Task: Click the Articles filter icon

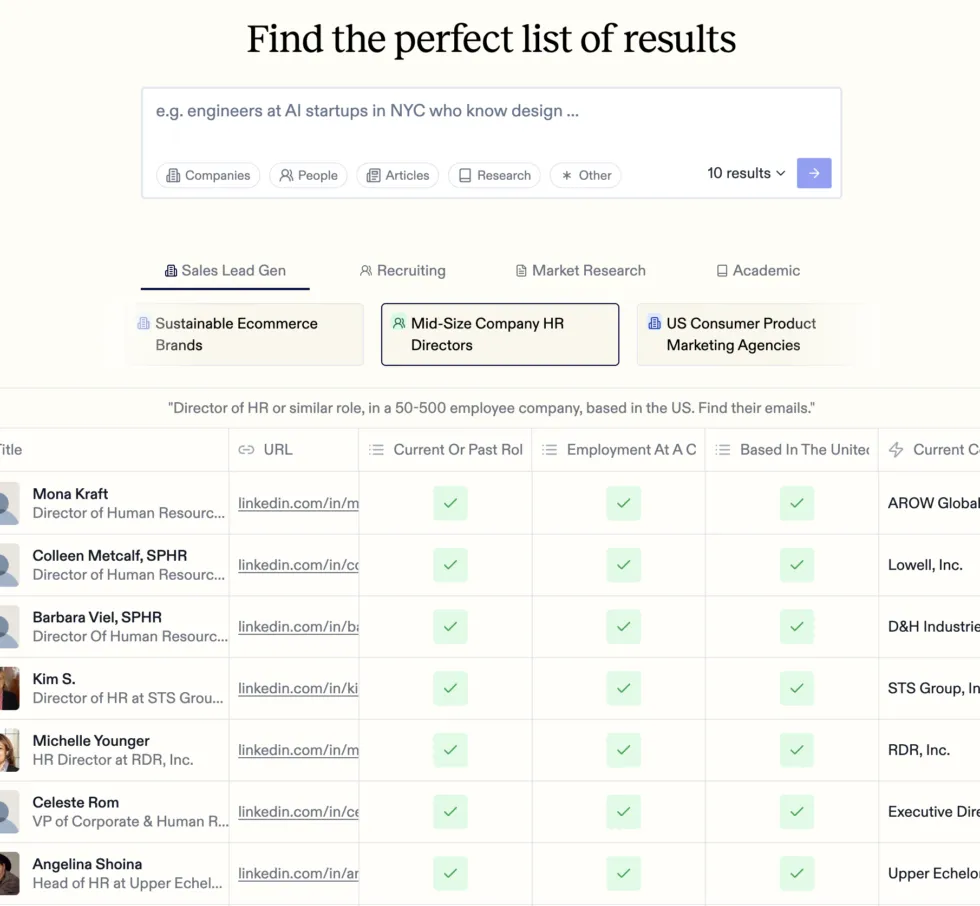Action: tap(373, 175)
